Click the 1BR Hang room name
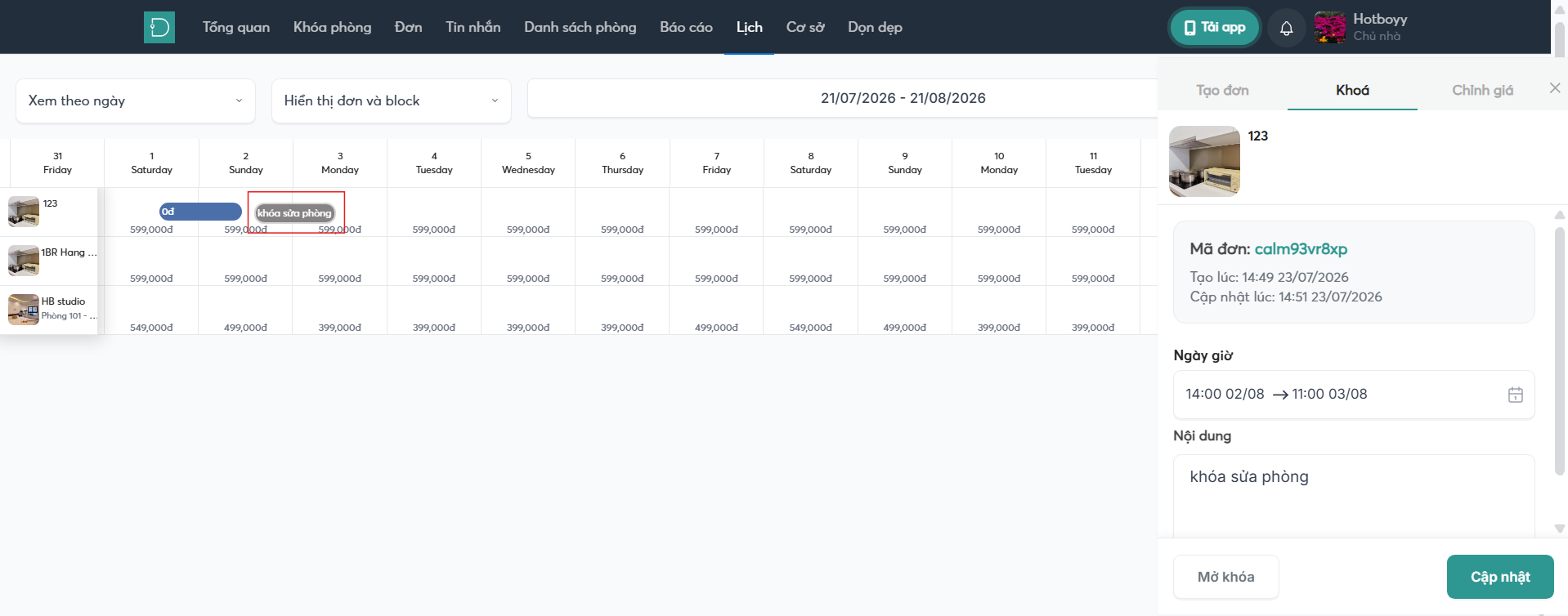This screenshot has width=1568, height=616. click(69, 252)
